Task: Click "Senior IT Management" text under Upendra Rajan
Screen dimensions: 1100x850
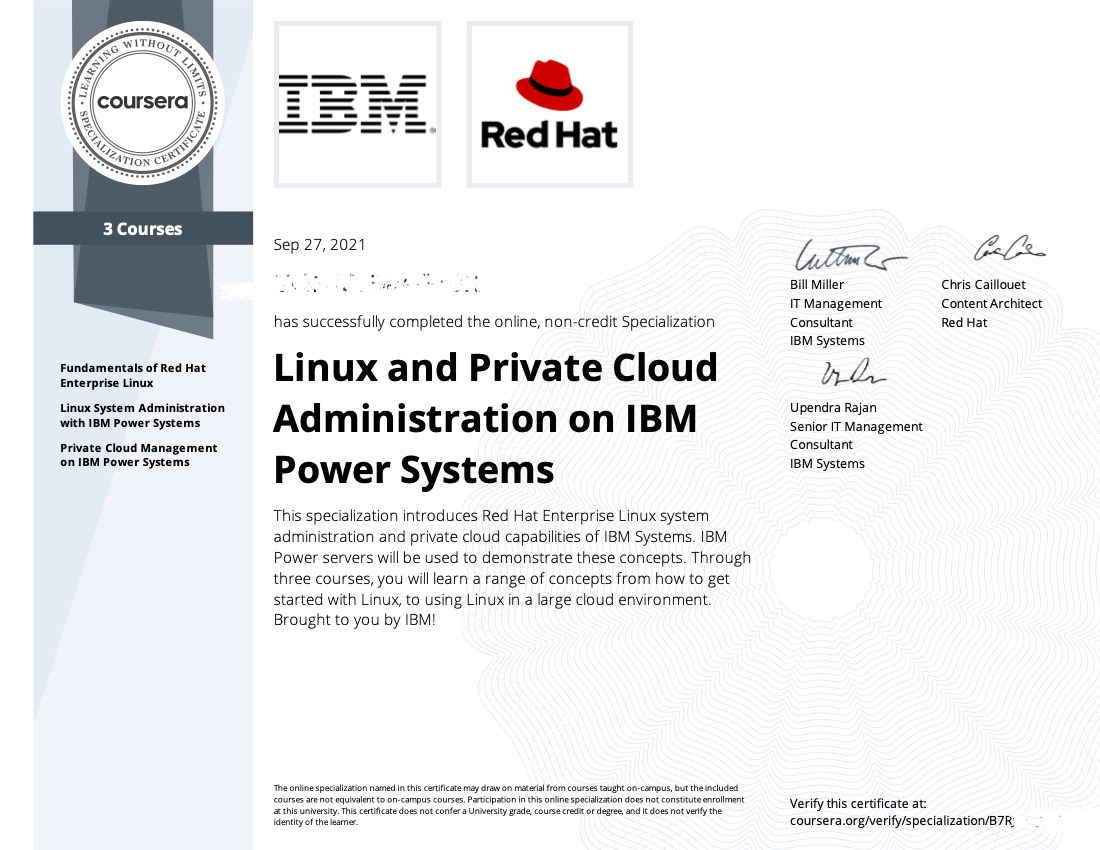Action: click(856, 426)
